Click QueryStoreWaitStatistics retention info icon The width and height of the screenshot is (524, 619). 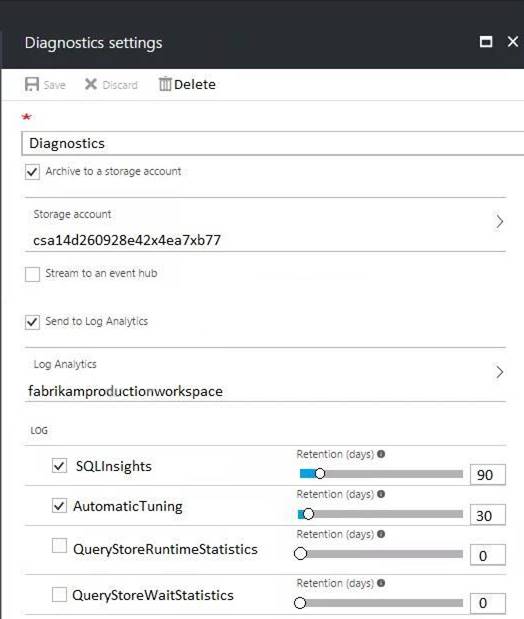tap(381, 583)
